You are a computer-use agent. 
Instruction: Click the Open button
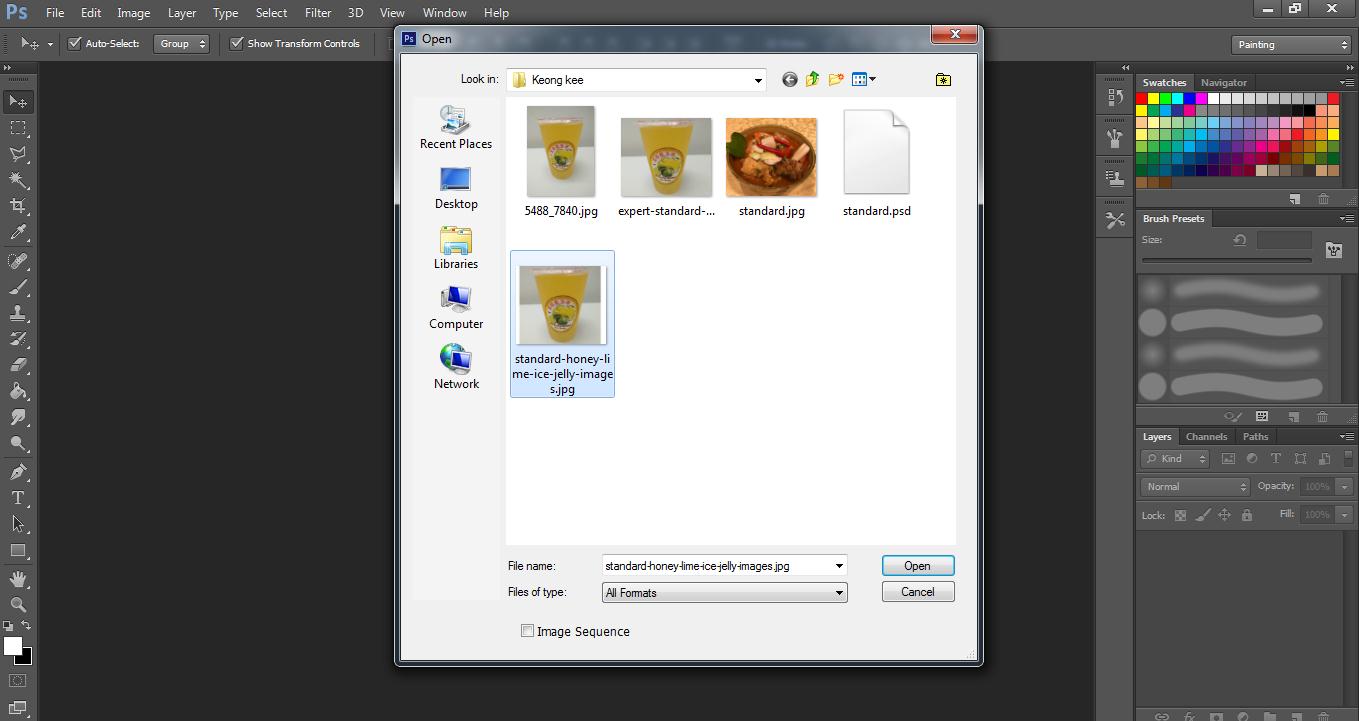917,566
